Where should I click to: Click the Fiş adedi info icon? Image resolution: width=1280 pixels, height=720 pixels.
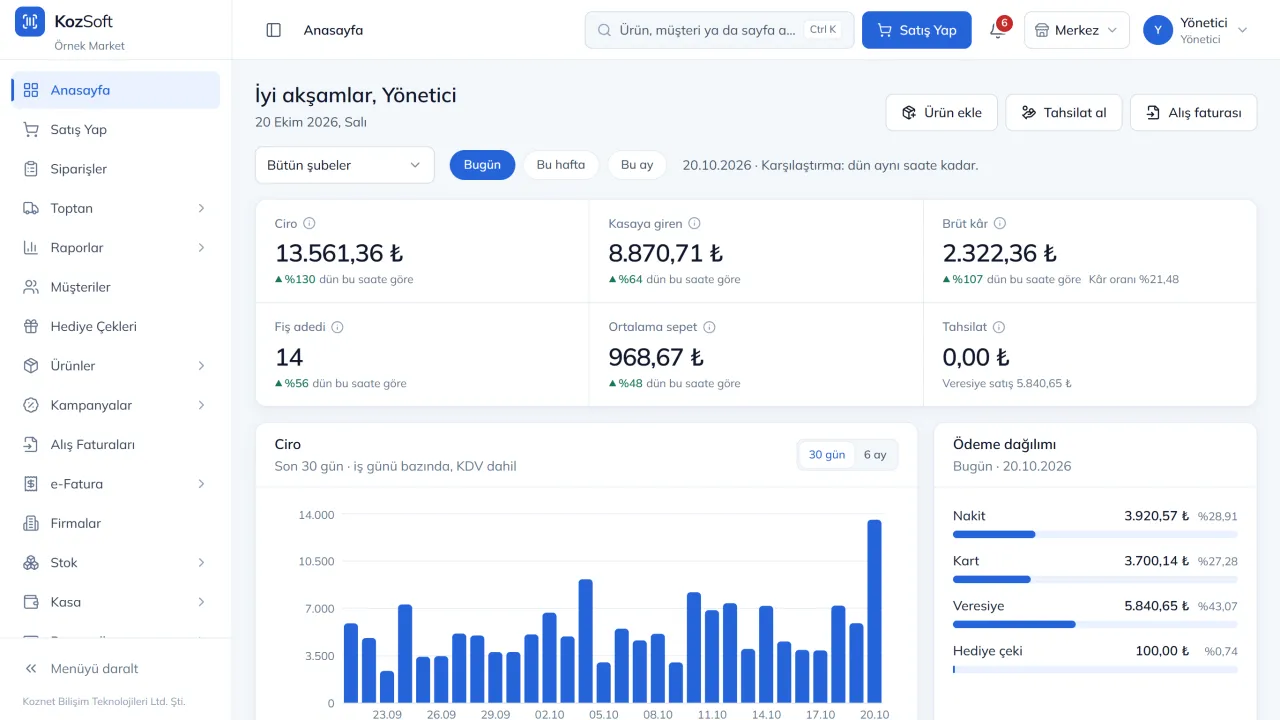(x=337, y=327)
